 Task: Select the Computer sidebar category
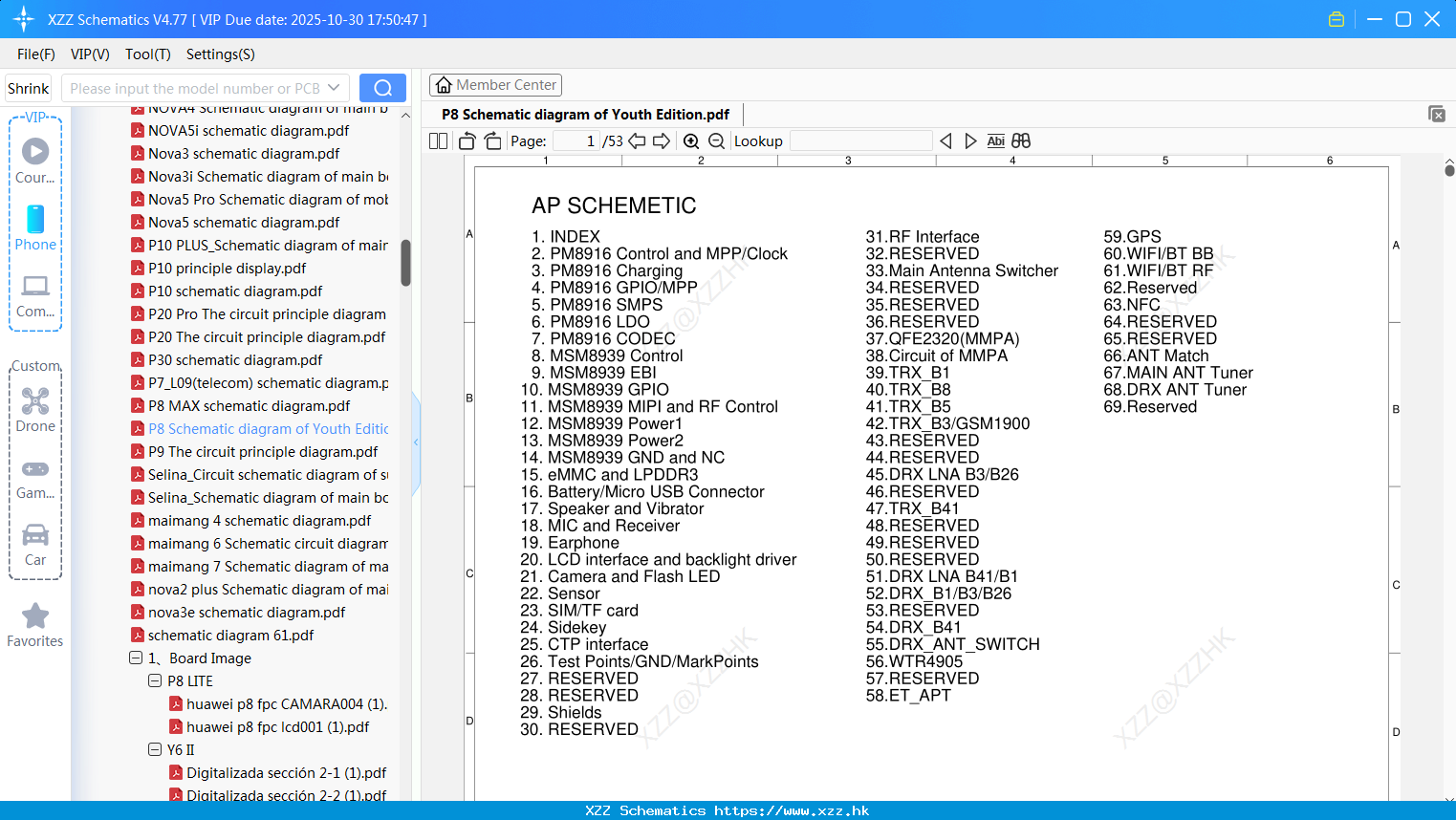tap(35, 295)
